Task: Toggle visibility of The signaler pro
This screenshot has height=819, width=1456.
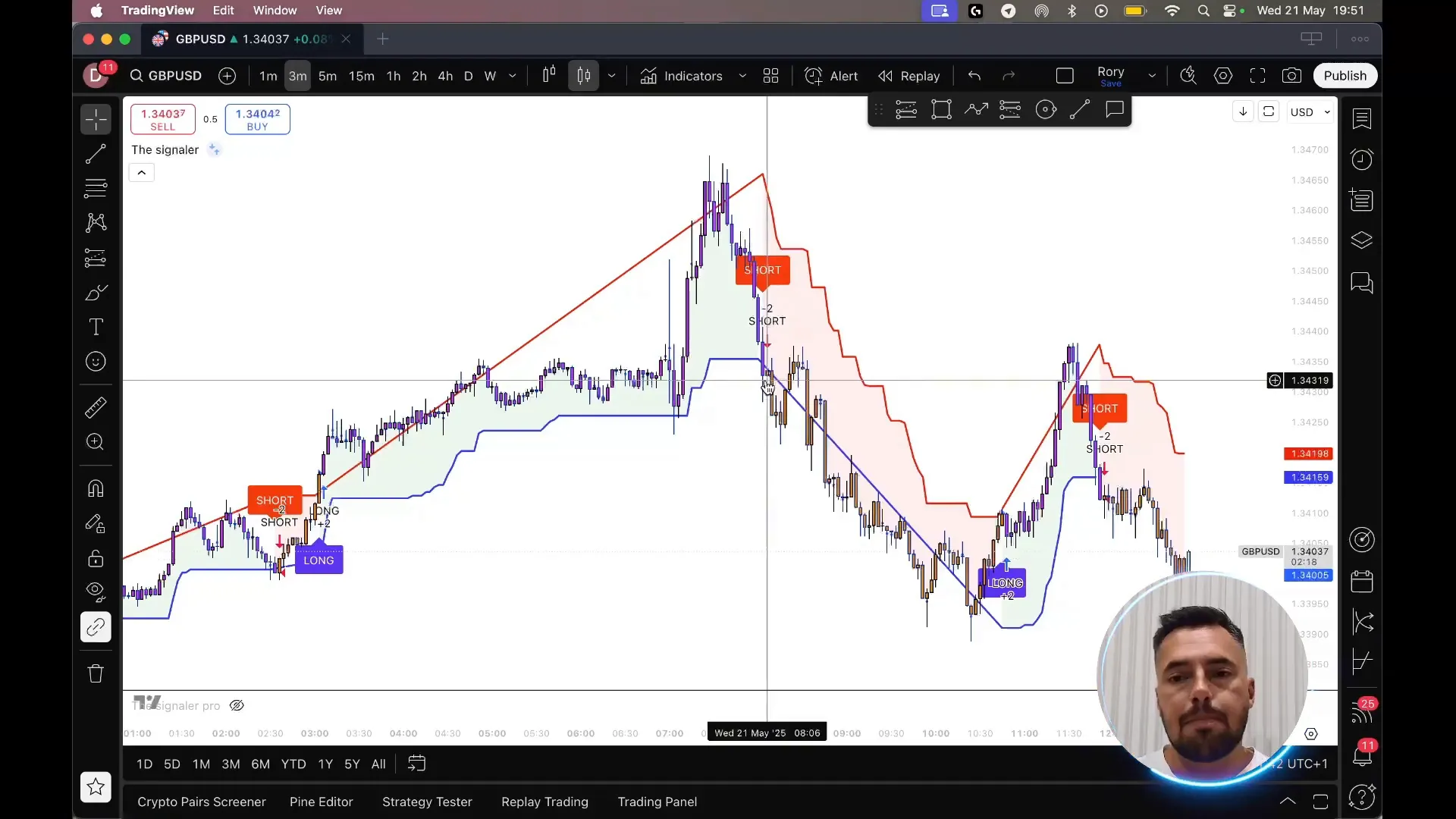Action: [237, 705]
